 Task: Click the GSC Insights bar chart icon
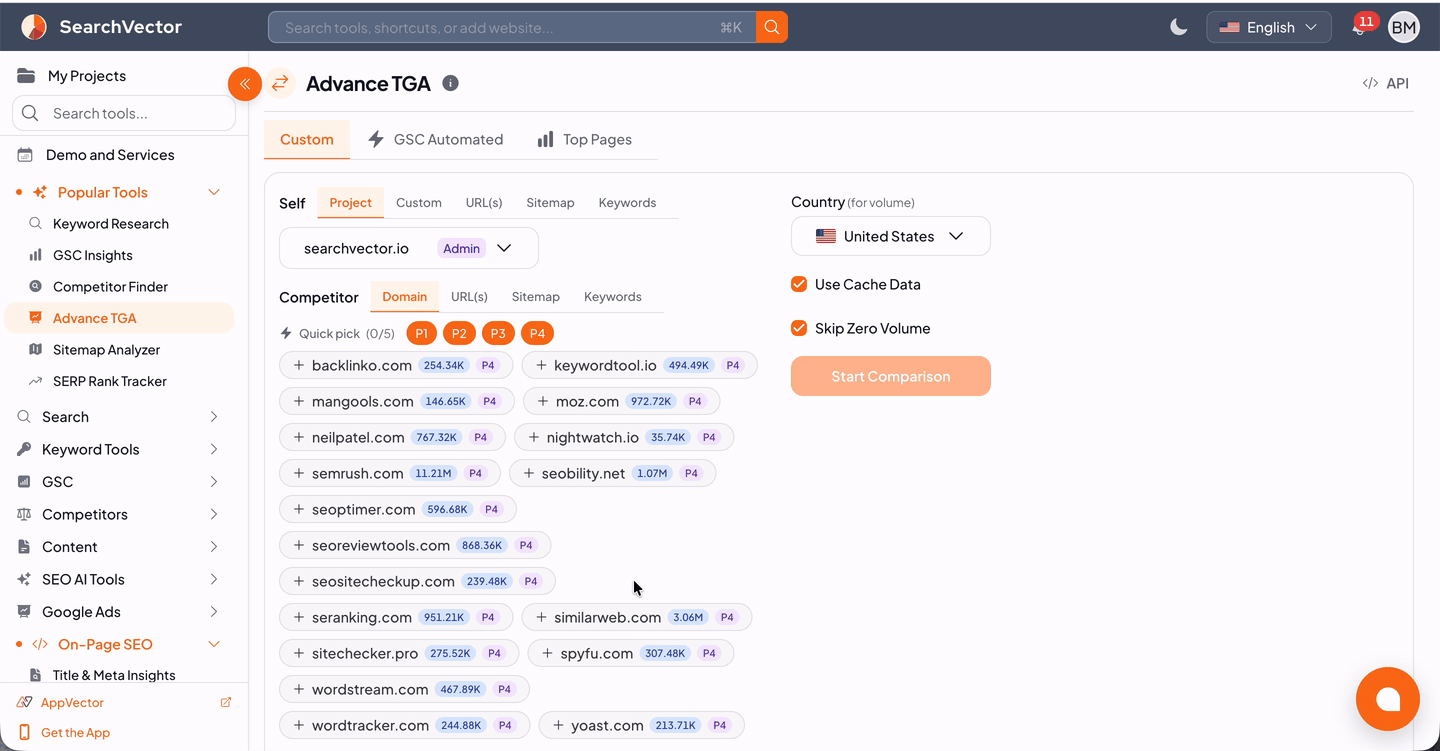[36, 255]
